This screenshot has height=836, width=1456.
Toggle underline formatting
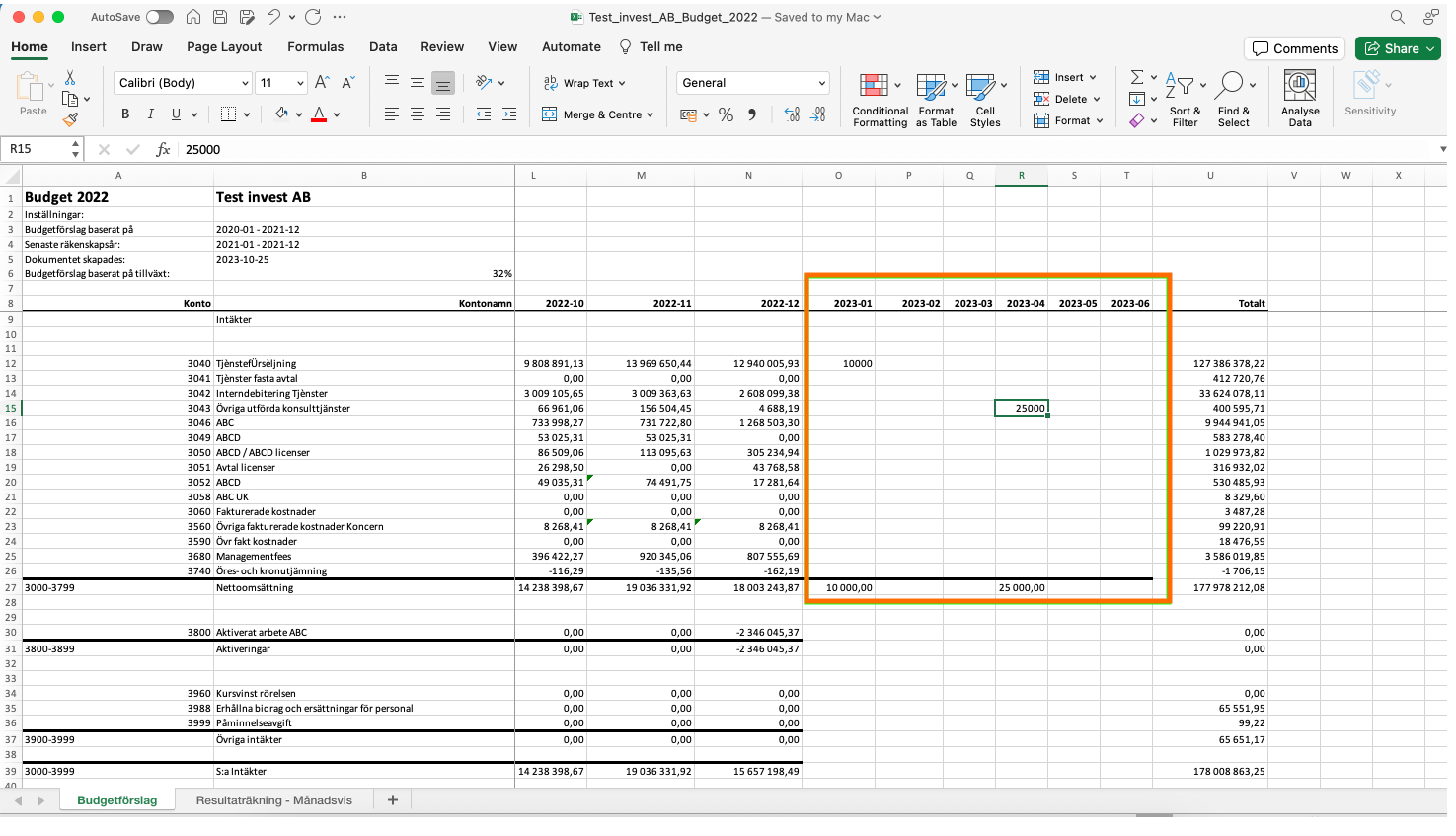coord(176,114)
